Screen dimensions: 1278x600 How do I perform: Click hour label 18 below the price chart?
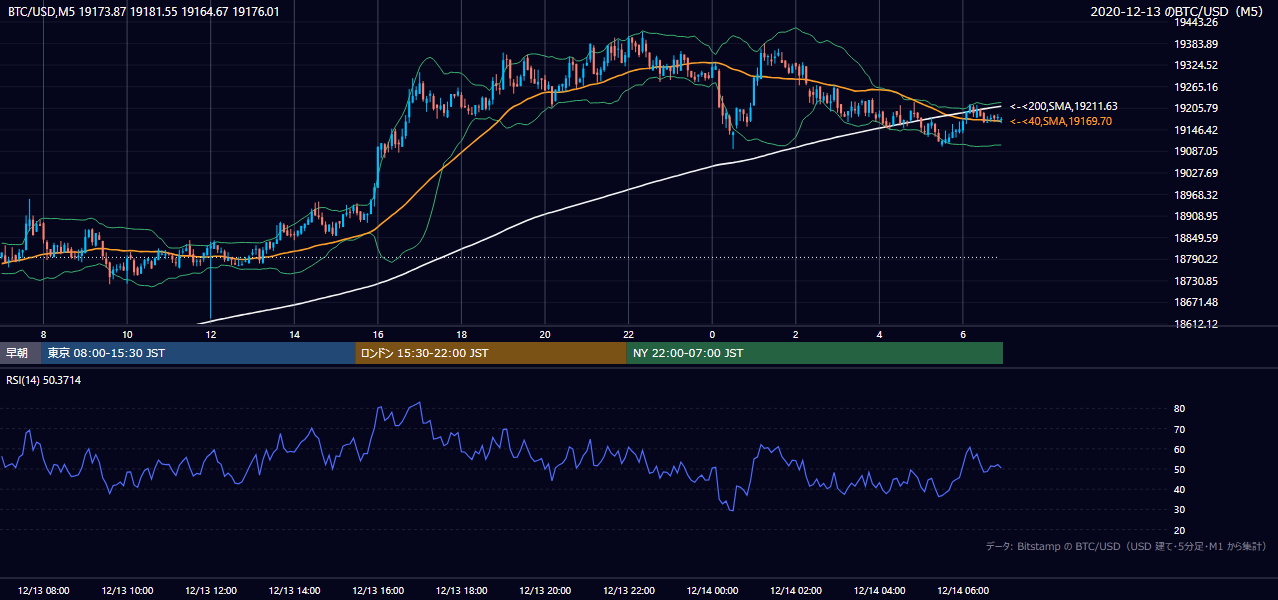click(462, 334)
